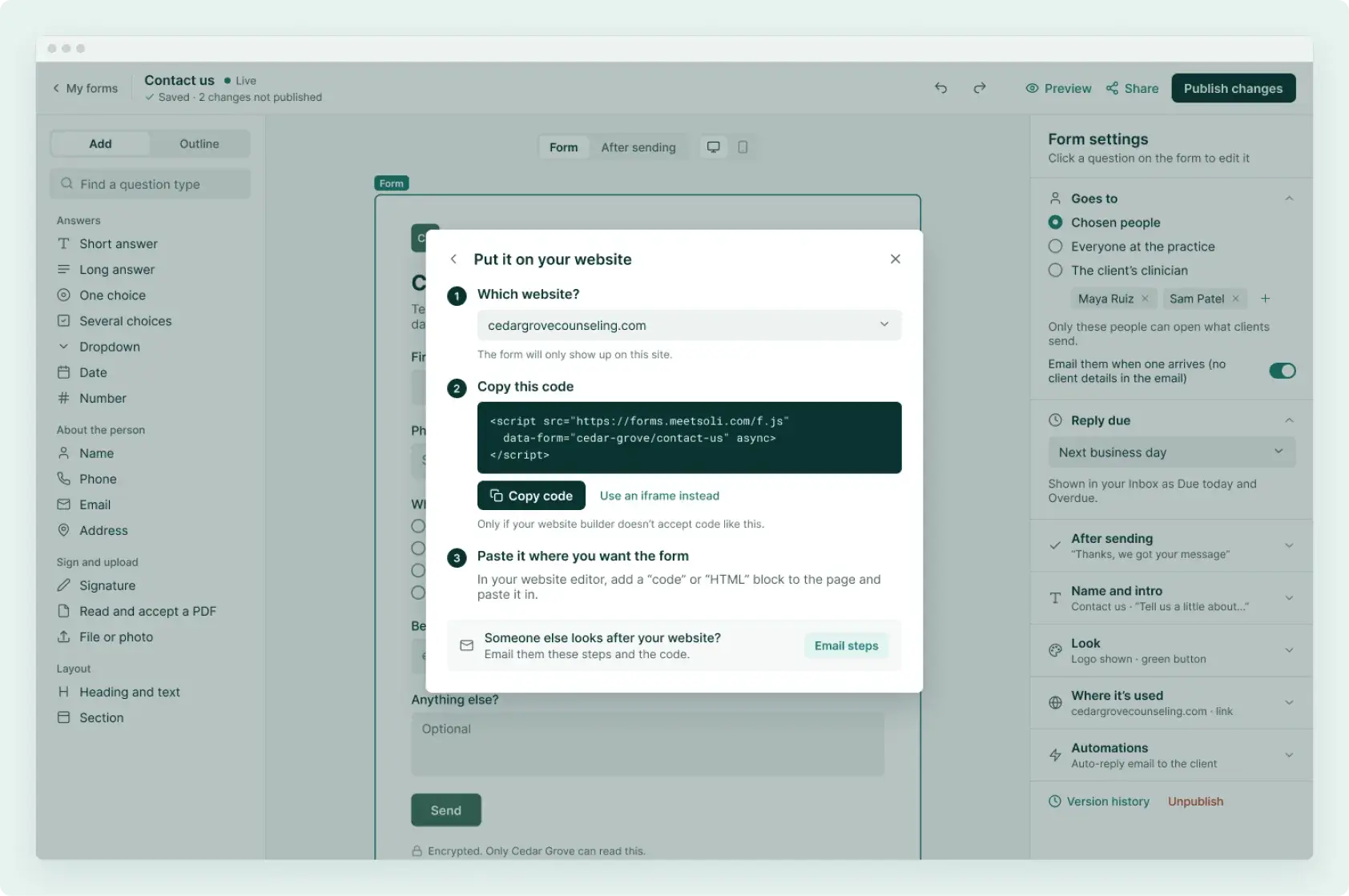This screenshot has height=896, width=1349.
Task: Select Everyone at the practice option
Action: pos(1056,247)
